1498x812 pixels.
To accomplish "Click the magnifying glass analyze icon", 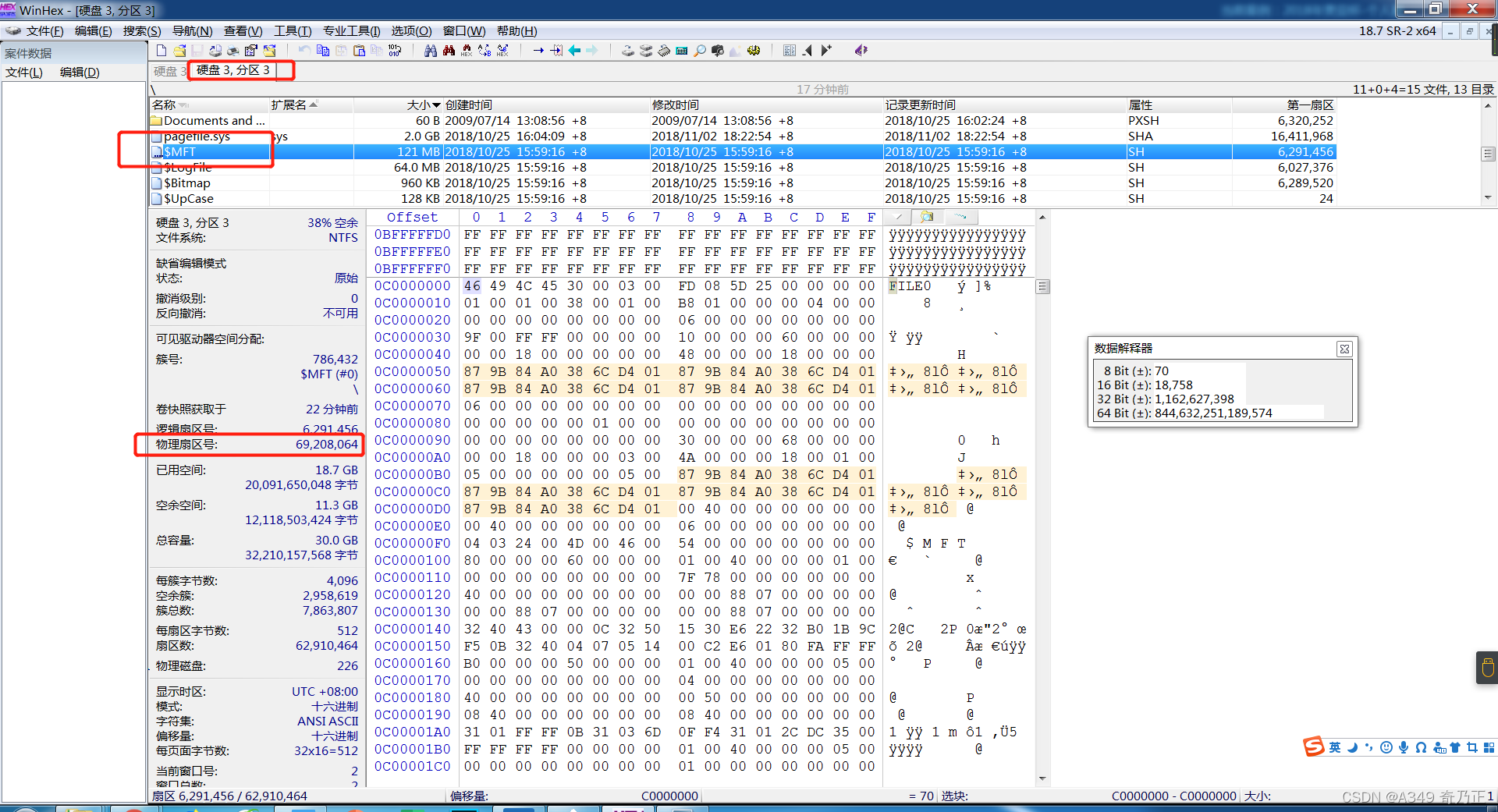I will pyautogui.click(x=700, y=51).
